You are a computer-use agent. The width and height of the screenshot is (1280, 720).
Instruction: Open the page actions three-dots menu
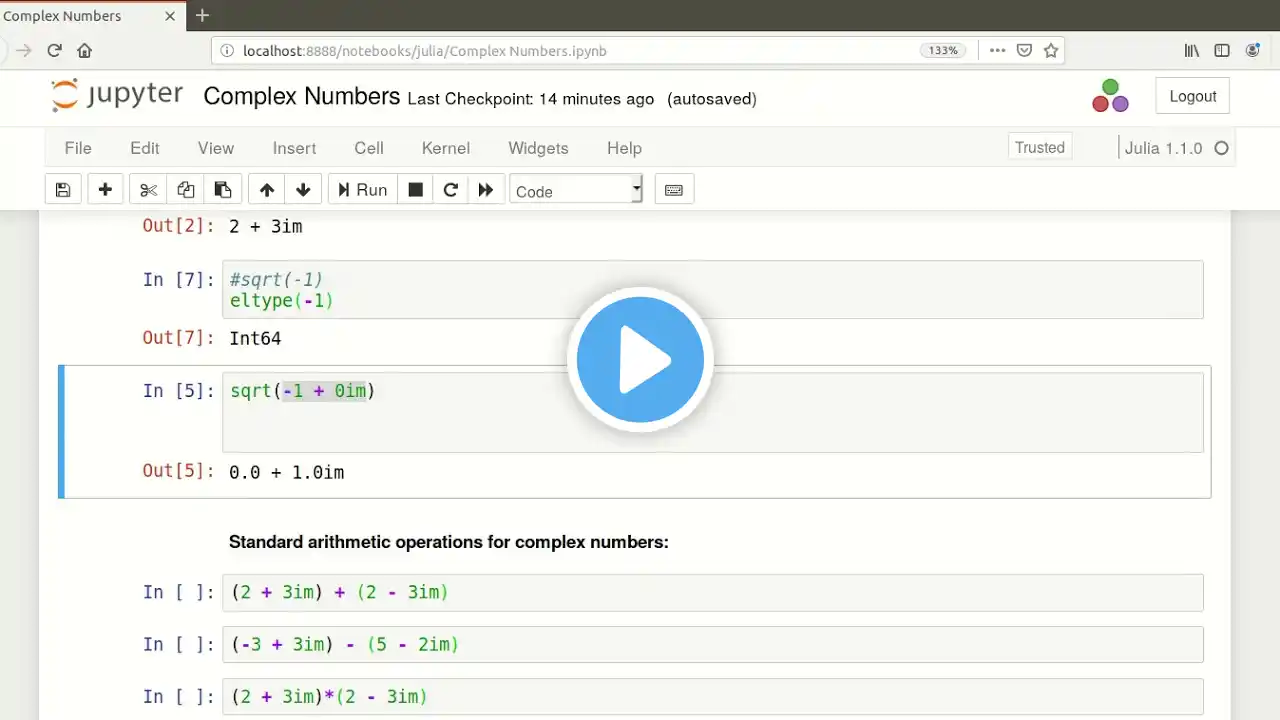[997, 50]
